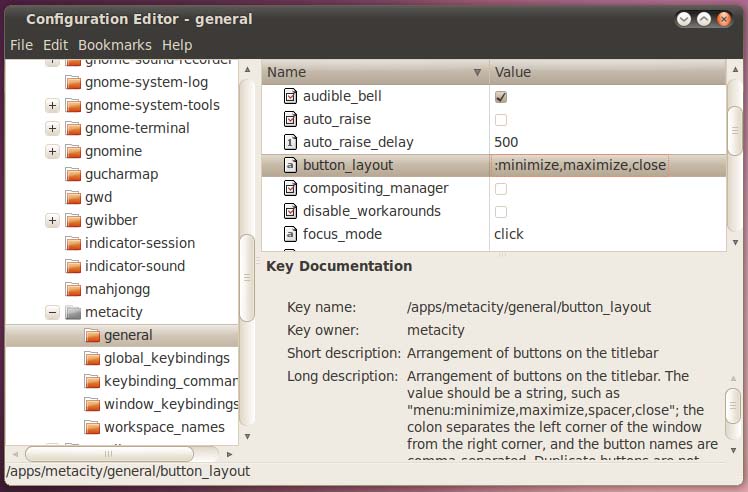Click the boolean type icon beside audible_bell
This screenshot has height=492, width=748.
pyautogui.click(x=291, y=96)
